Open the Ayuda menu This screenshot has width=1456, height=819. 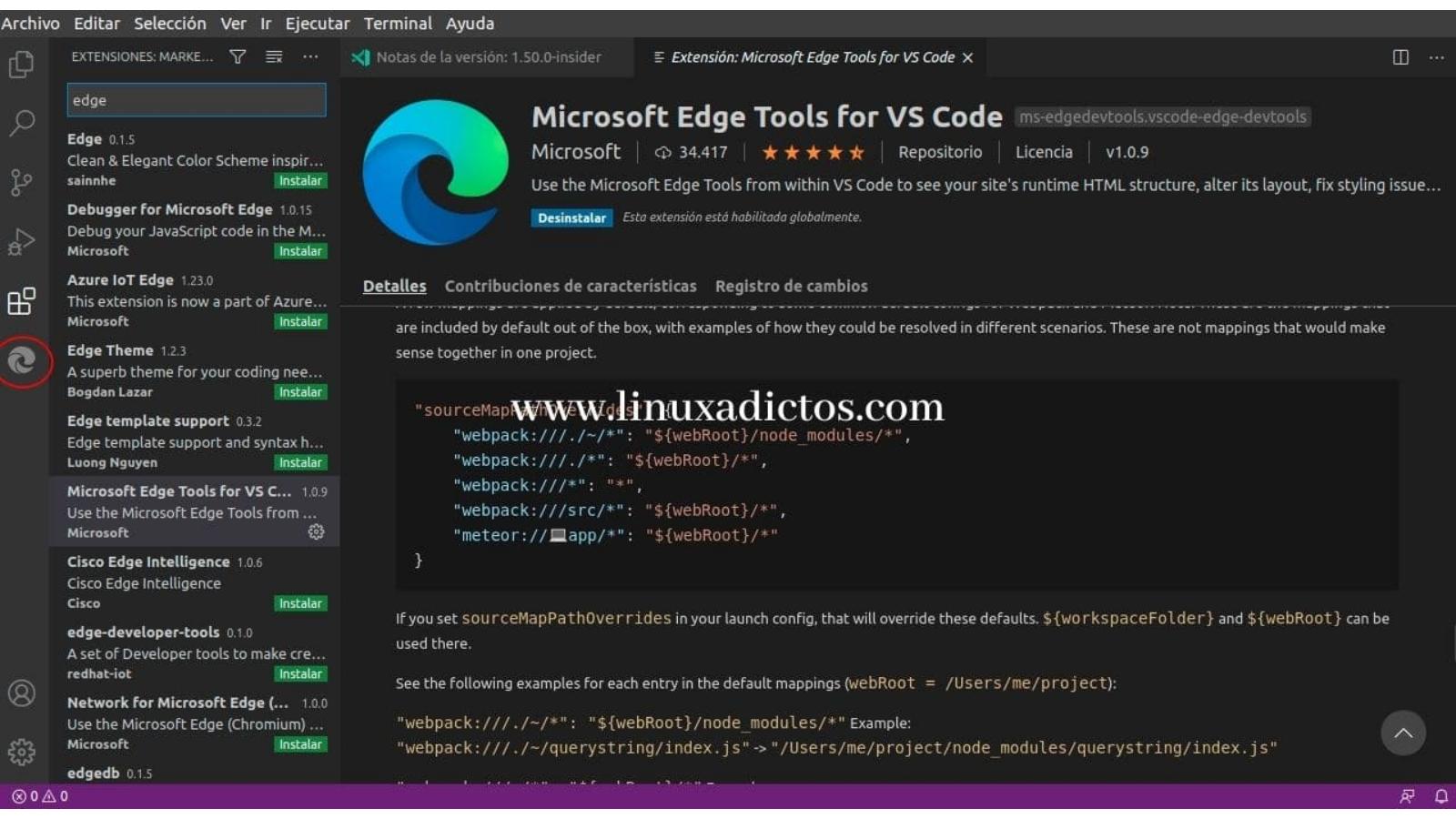click(x=470, y=24)
